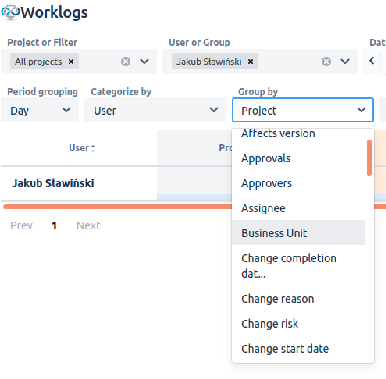Go to previous date range arrow

tap(372, 61)
